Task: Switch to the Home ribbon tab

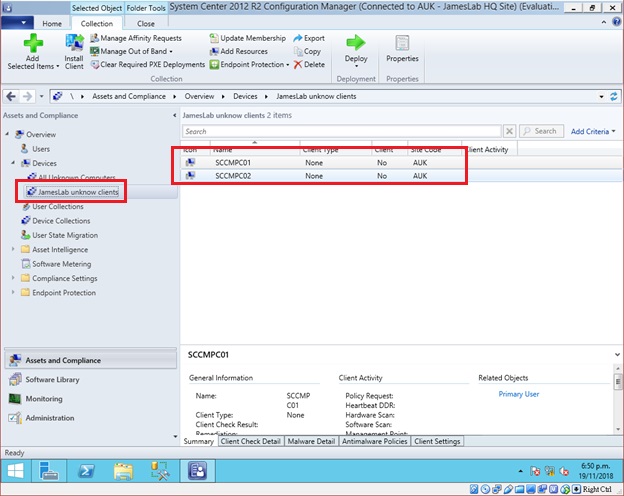Action: (52, 23)
